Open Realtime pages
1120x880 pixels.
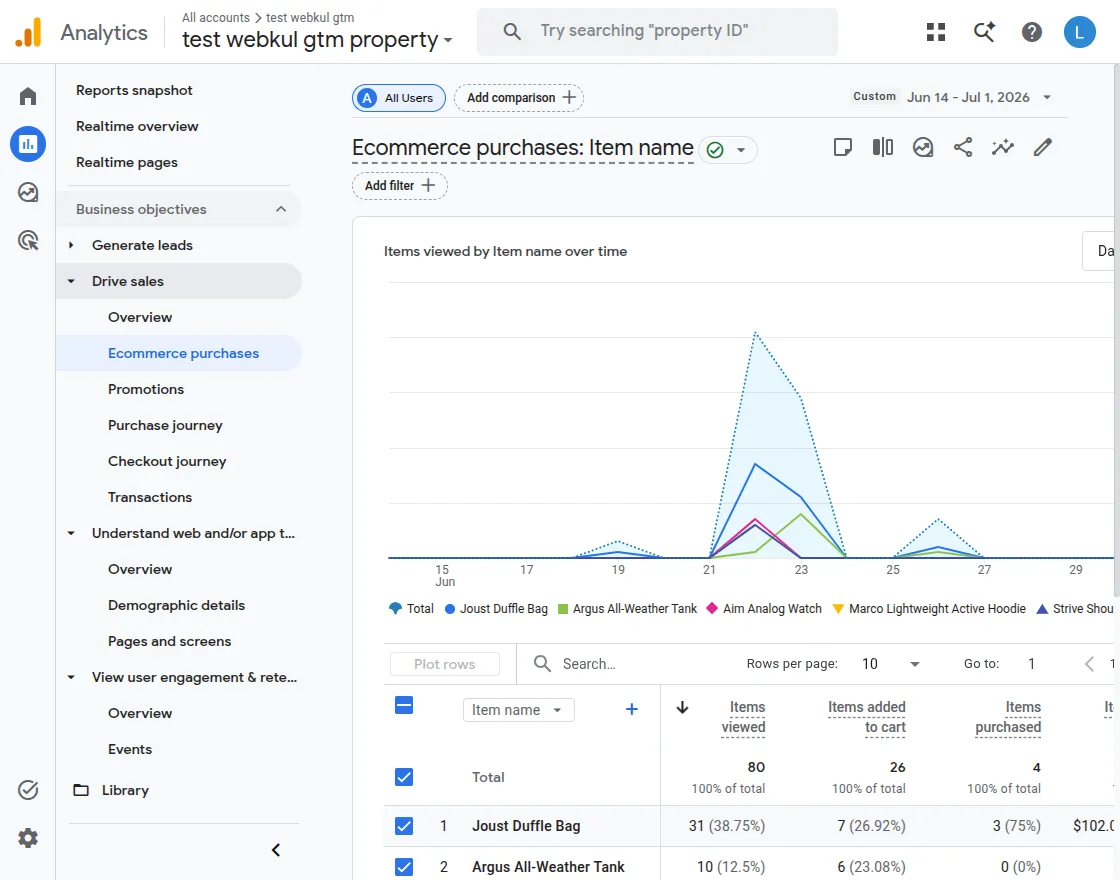(x=126, y=162)
